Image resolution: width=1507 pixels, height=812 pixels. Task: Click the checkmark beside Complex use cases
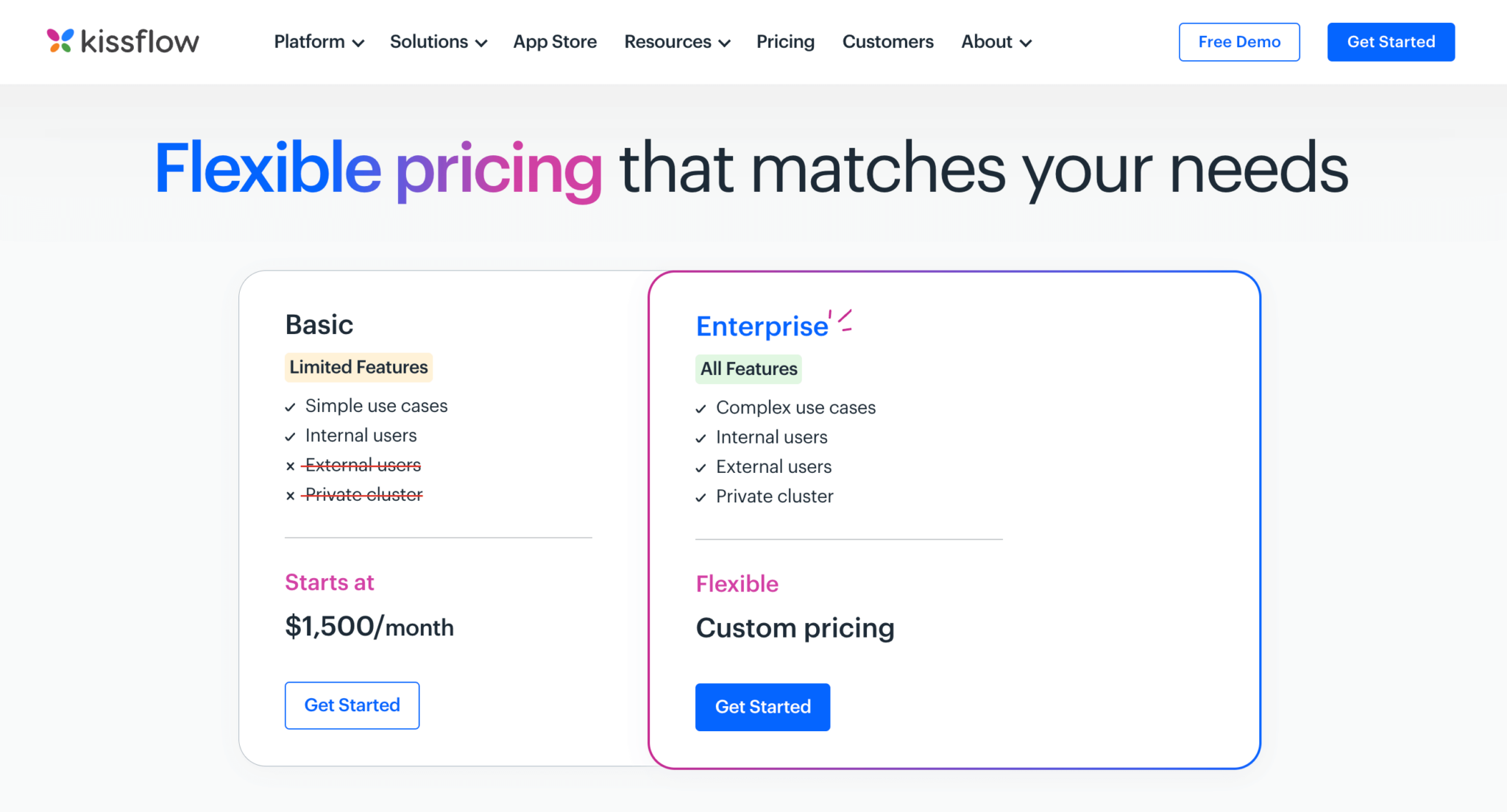[700, 408]
